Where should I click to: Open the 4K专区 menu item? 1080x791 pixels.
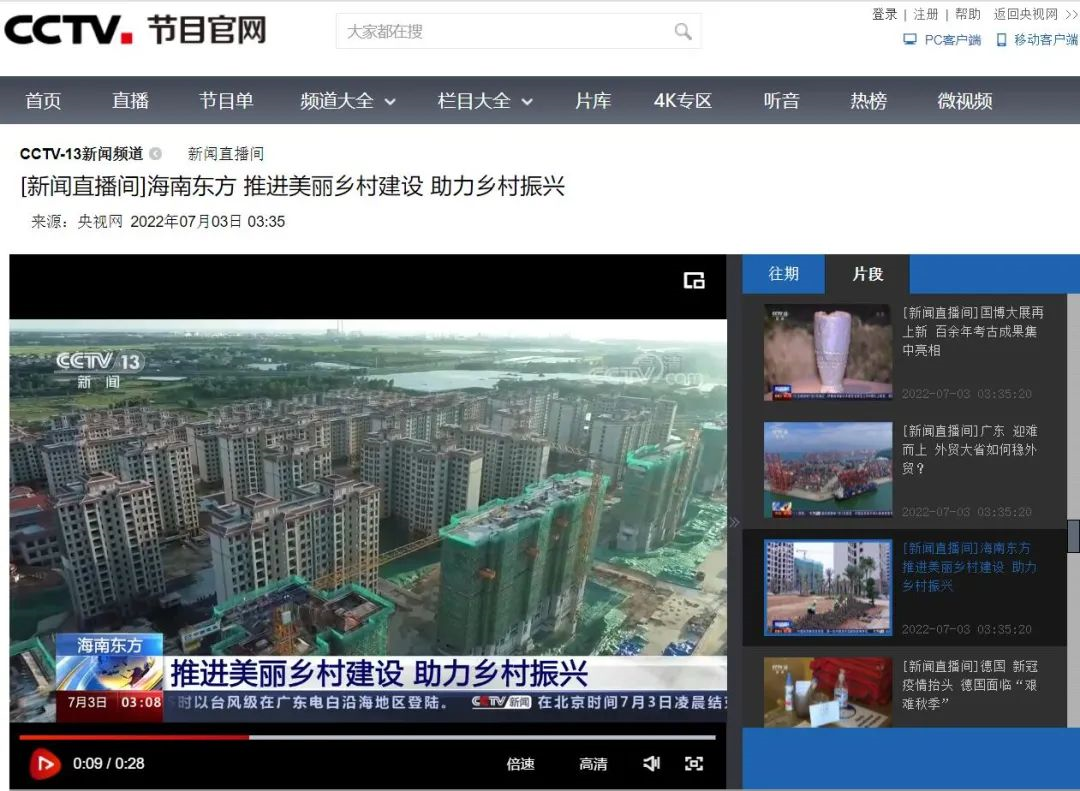coord(682,101)
